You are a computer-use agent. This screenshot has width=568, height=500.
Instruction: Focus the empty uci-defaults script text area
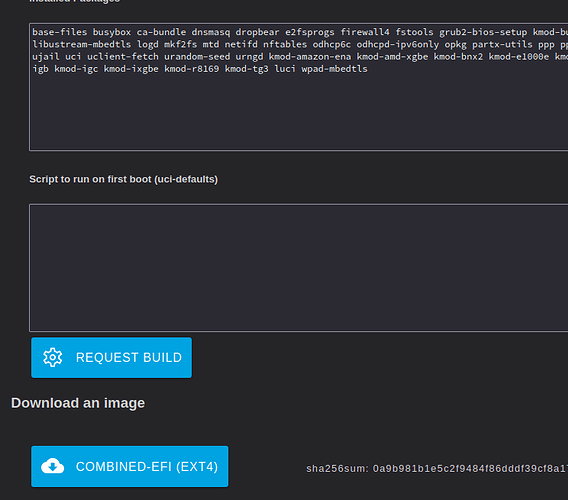298,268
